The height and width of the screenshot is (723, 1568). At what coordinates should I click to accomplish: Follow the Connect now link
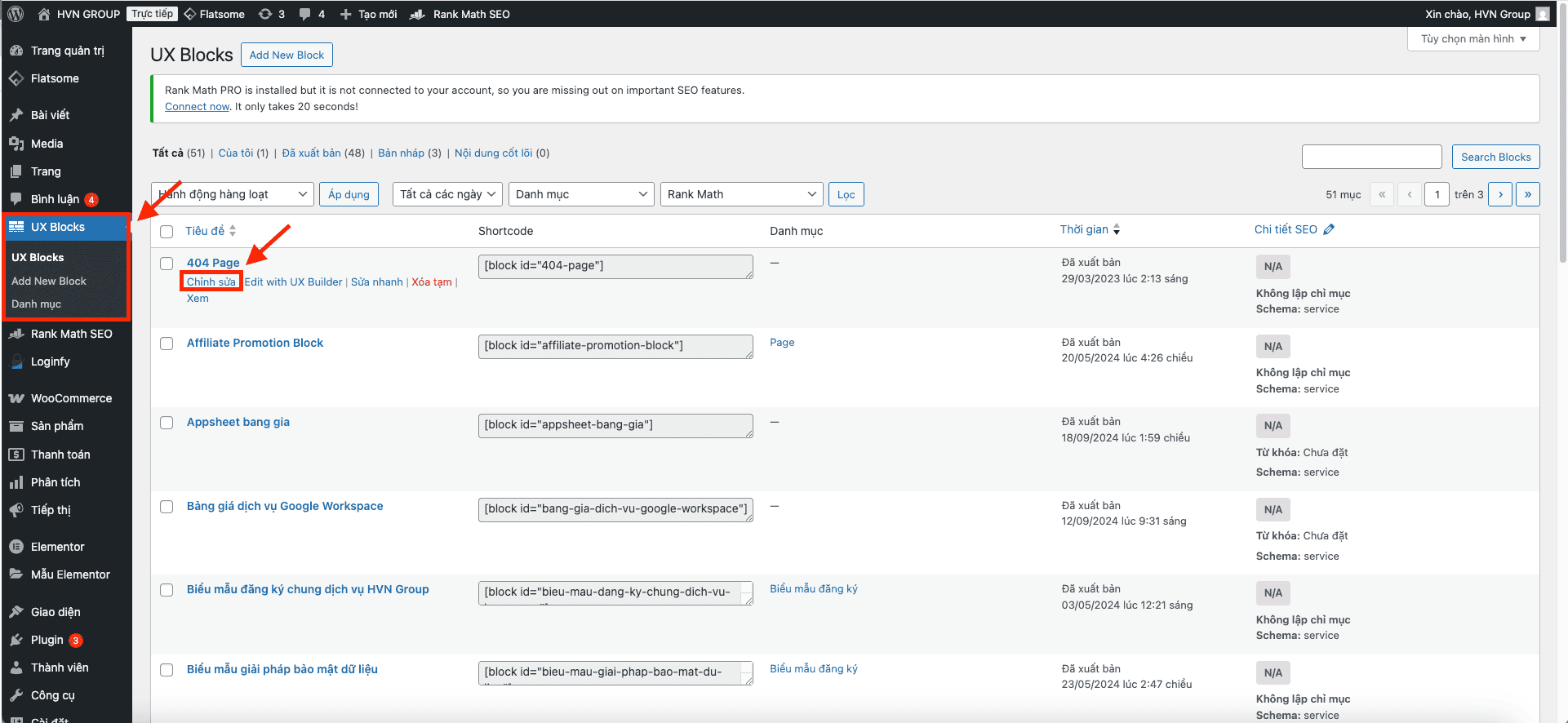click(198, 106)
